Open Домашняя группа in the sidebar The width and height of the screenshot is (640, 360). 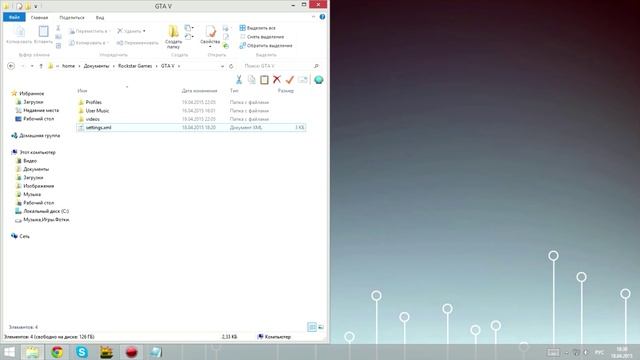[x=40, y=136]
